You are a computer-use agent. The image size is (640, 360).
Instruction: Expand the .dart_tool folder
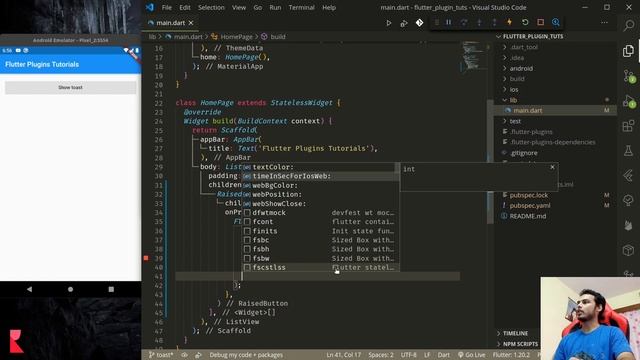point(524,47)
